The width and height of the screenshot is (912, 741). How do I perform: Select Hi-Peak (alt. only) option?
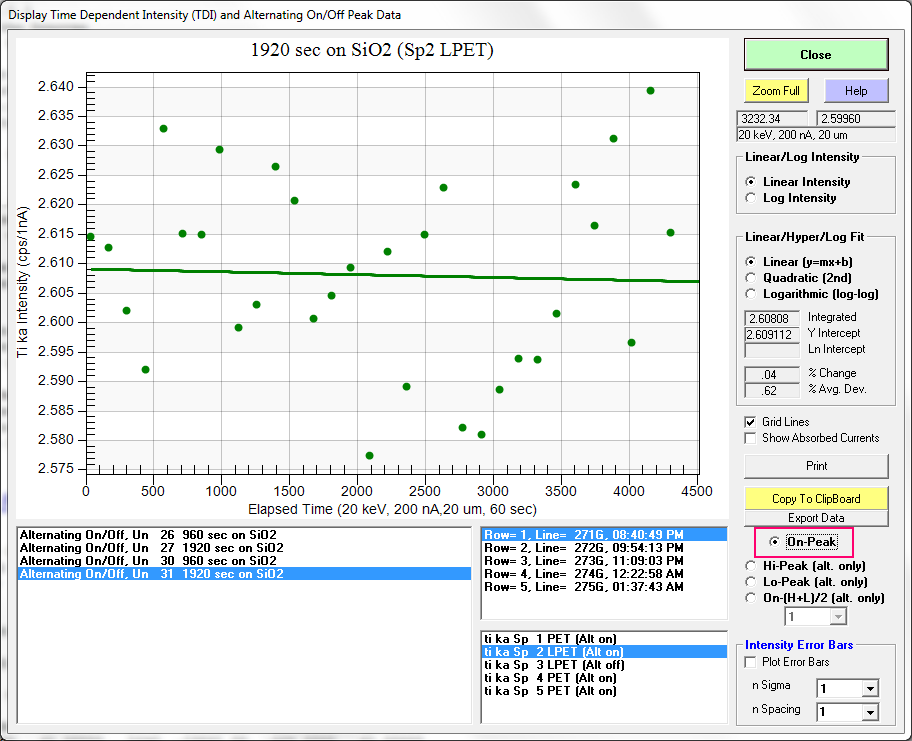[x=753, y=566]
